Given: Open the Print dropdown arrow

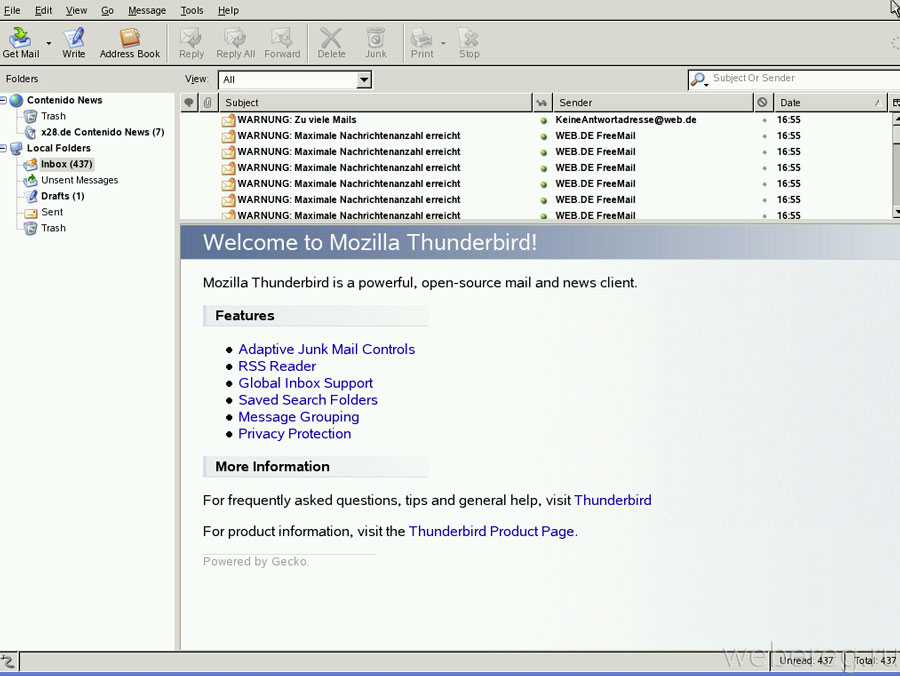Looking at the screenshot, I should coord(443,43).
